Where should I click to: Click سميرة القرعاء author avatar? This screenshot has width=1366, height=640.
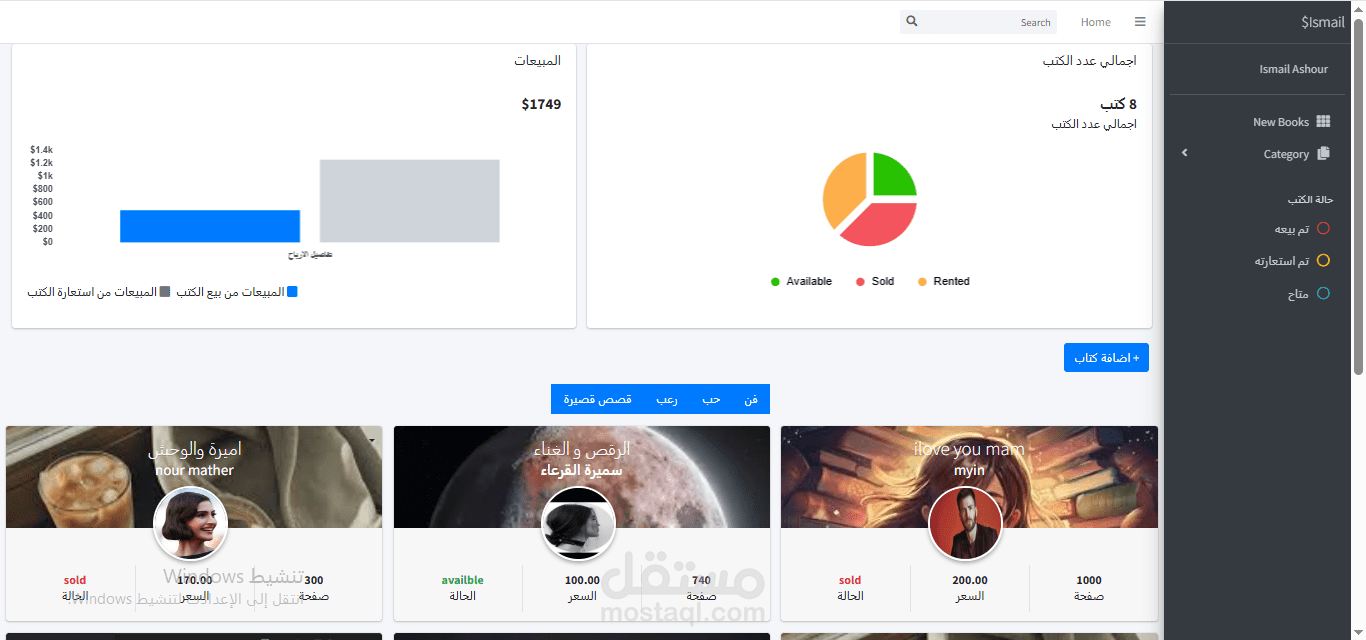[577, 524]
